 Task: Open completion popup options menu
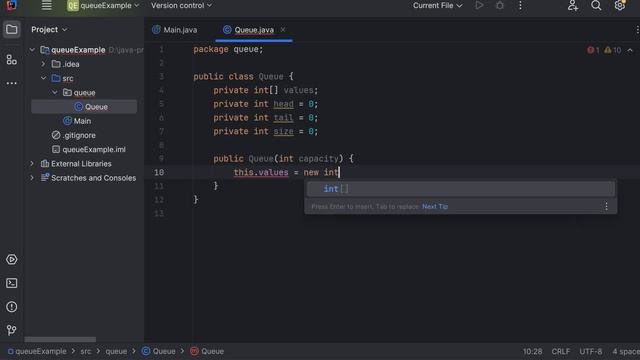tap(606, 207)
